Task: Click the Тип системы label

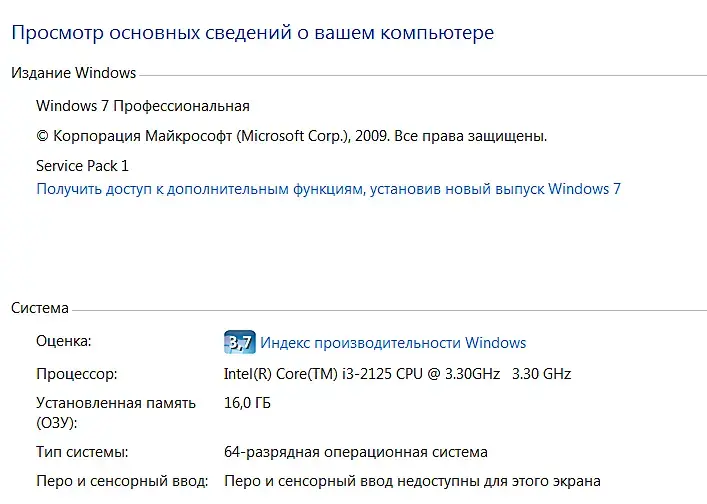Action: 82,452
